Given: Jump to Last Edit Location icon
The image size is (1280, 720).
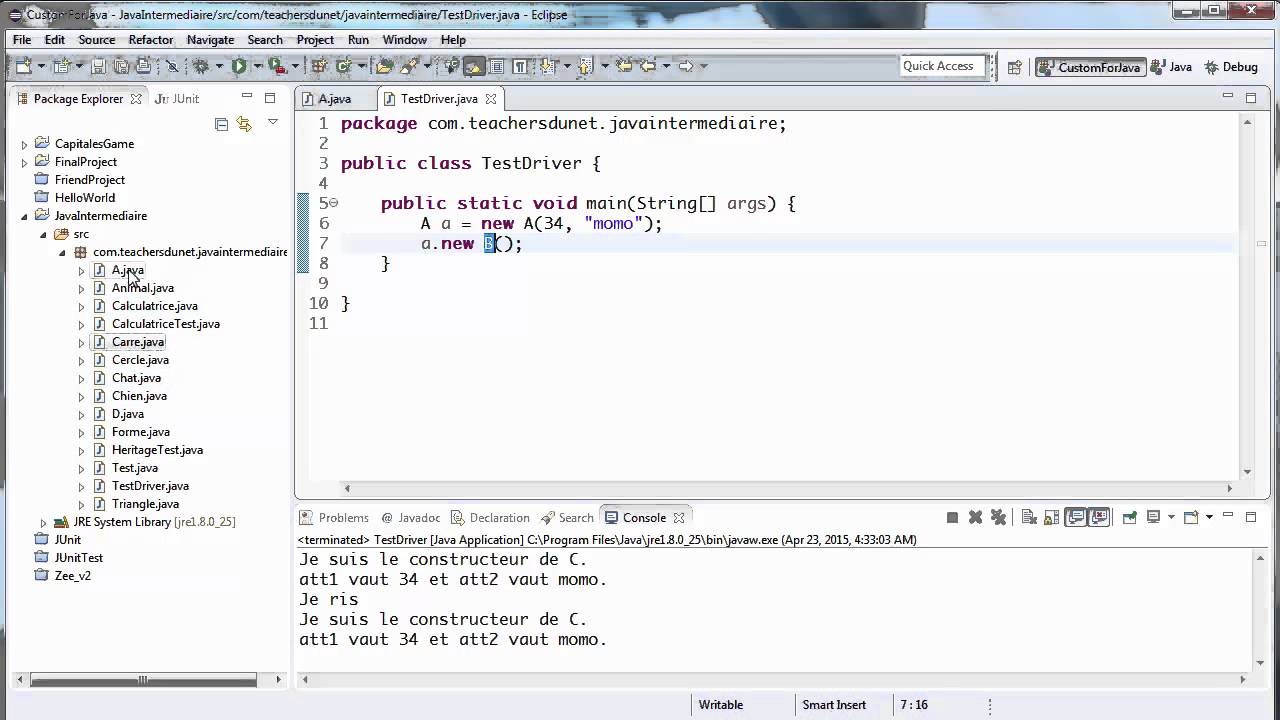Looking at the screenshot, I should click(624, 66).
